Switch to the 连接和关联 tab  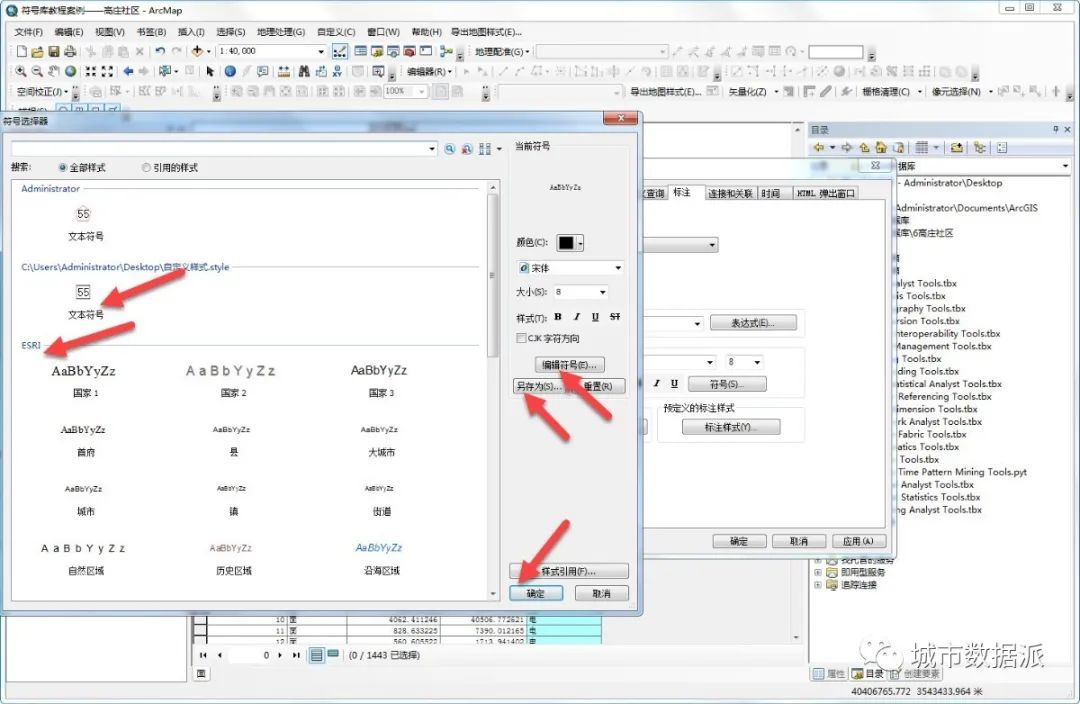[730, 194]
